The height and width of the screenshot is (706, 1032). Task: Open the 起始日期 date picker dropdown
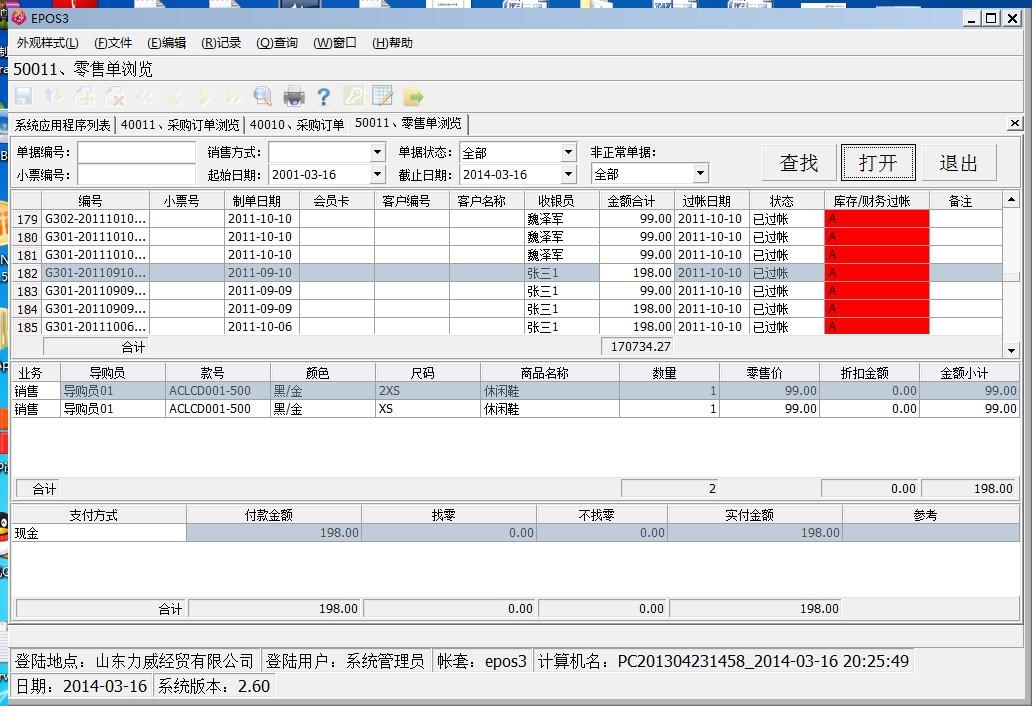coord(377,175)
